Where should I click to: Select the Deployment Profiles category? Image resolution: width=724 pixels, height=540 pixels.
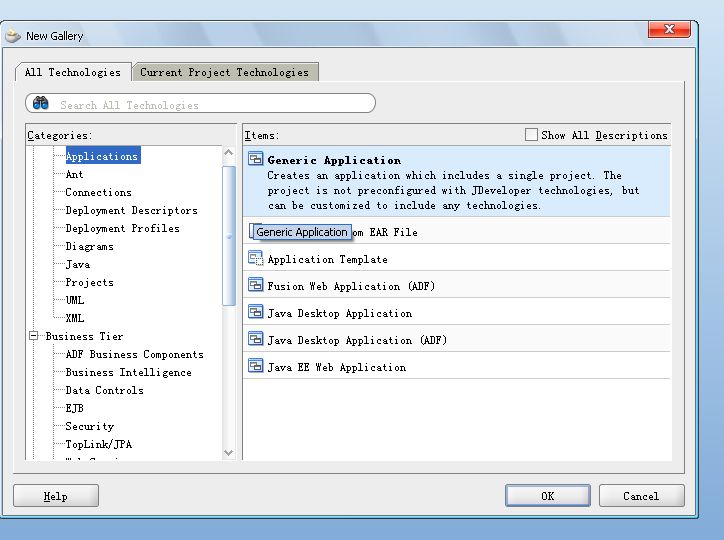122,228
